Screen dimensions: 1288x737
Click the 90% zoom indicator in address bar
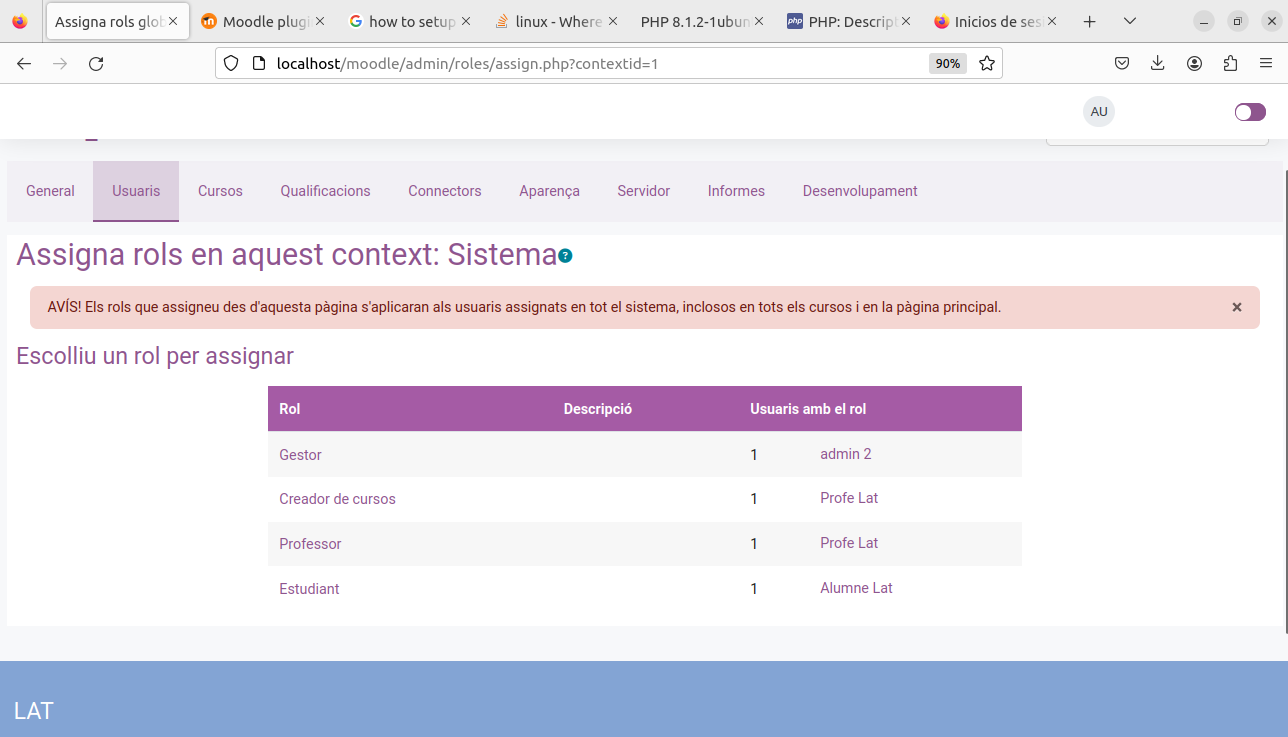point(946,62)
